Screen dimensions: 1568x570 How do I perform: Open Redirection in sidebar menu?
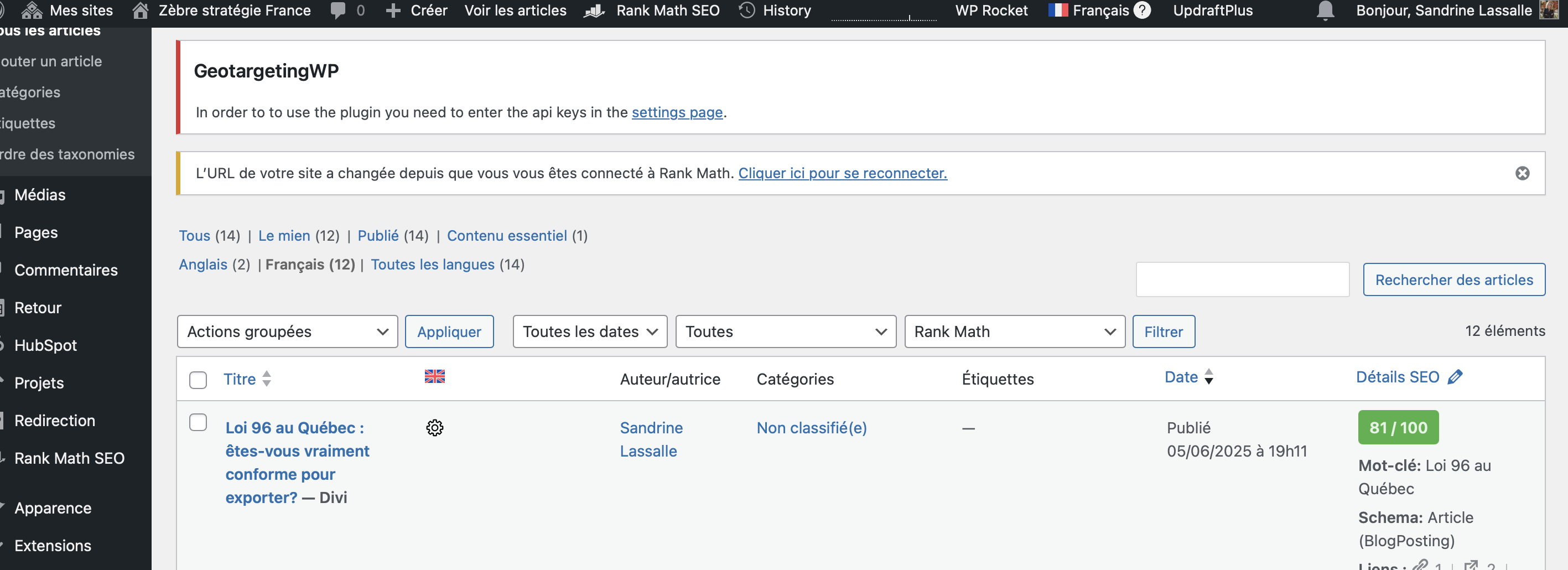click(55, 421)
